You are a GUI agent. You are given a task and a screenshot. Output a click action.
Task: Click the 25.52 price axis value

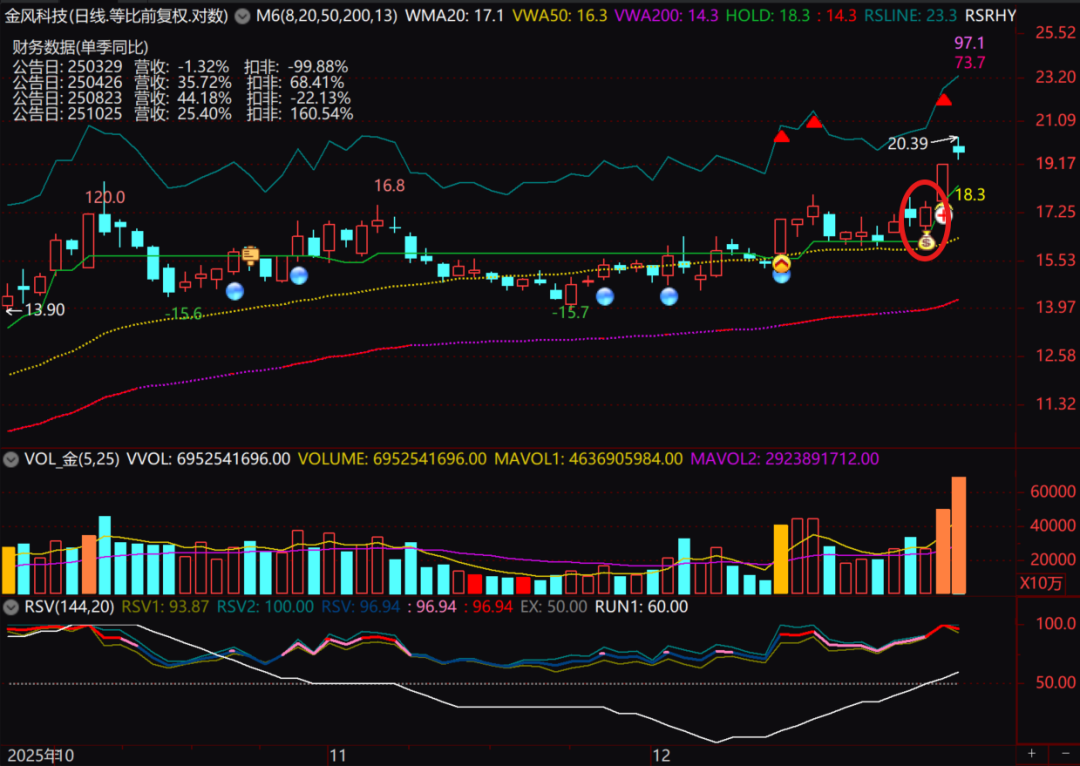point(1056,33)
